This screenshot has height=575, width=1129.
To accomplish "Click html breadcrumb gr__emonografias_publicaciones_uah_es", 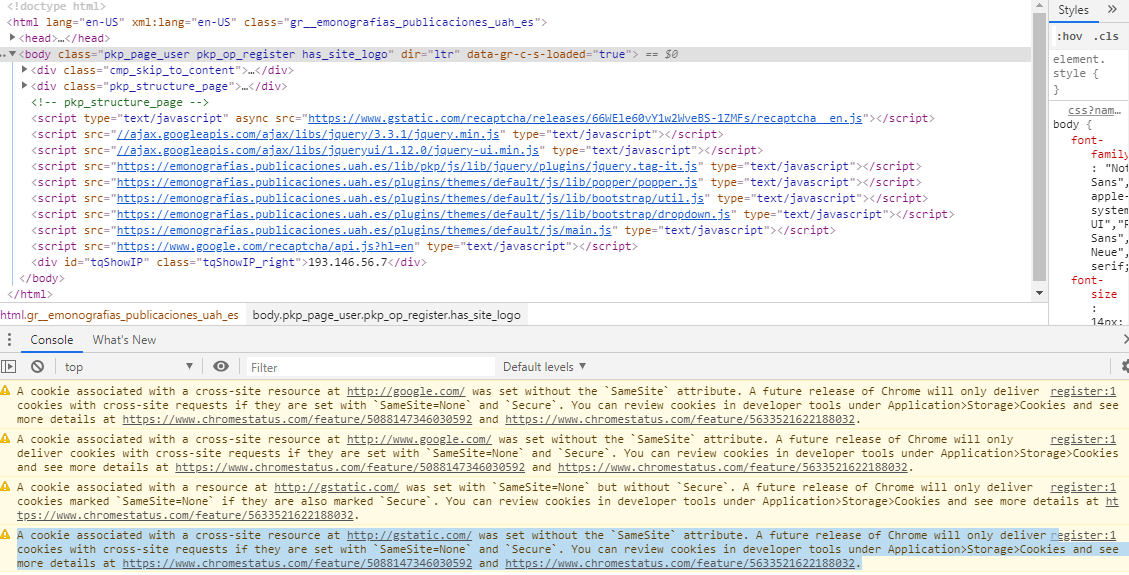I will [x=119, y=315].
